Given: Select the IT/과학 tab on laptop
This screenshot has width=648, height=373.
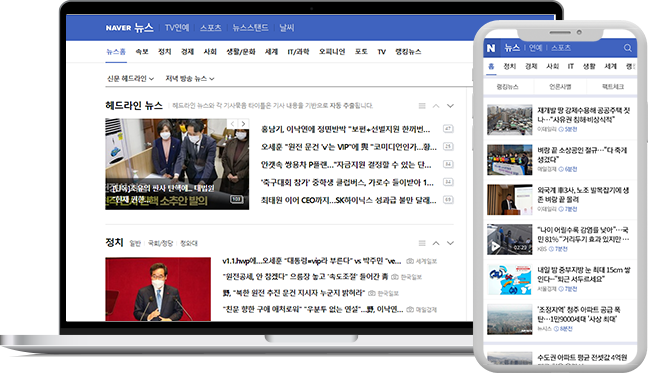Looking at the screenshot, I should (298, 52).
